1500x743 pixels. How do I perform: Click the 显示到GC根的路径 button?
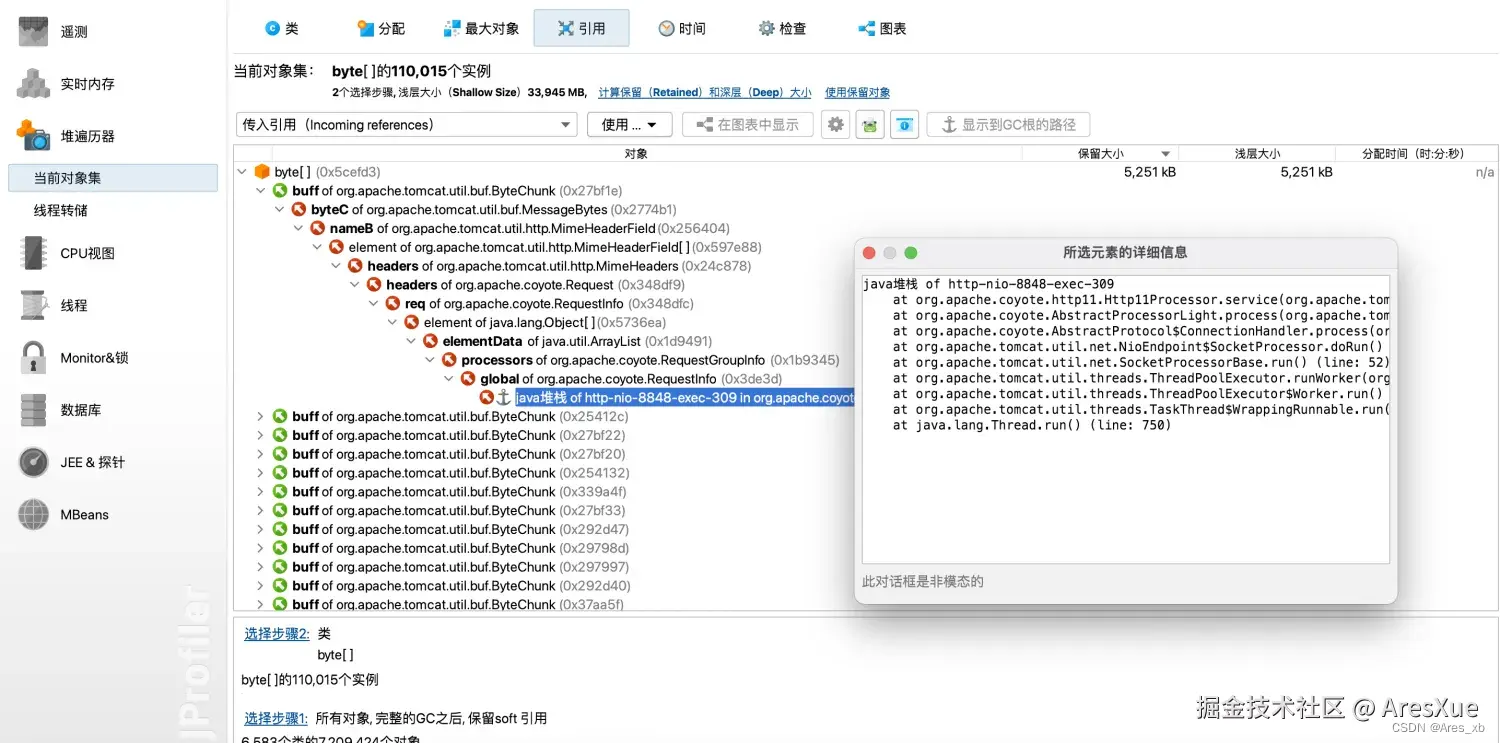(x=1008, y=125)
